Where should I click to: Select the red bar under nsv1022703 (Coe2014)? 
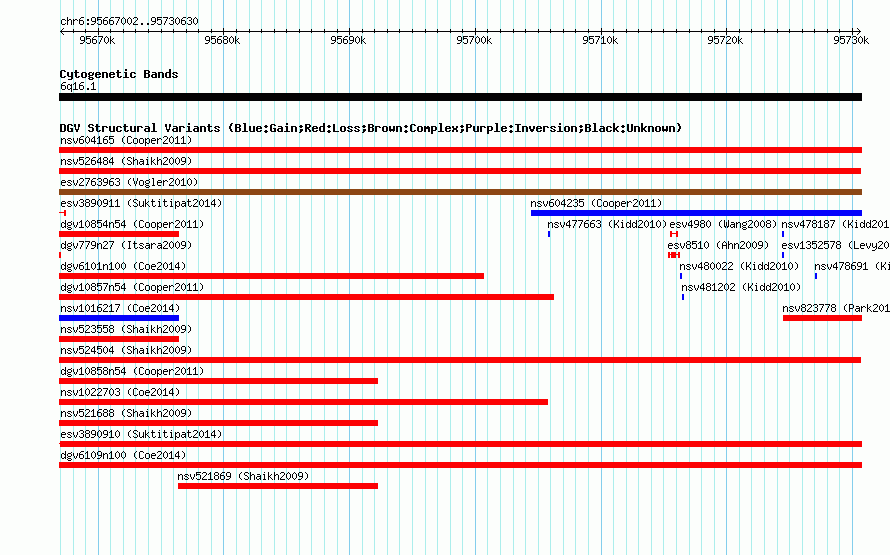click(304, 402)
